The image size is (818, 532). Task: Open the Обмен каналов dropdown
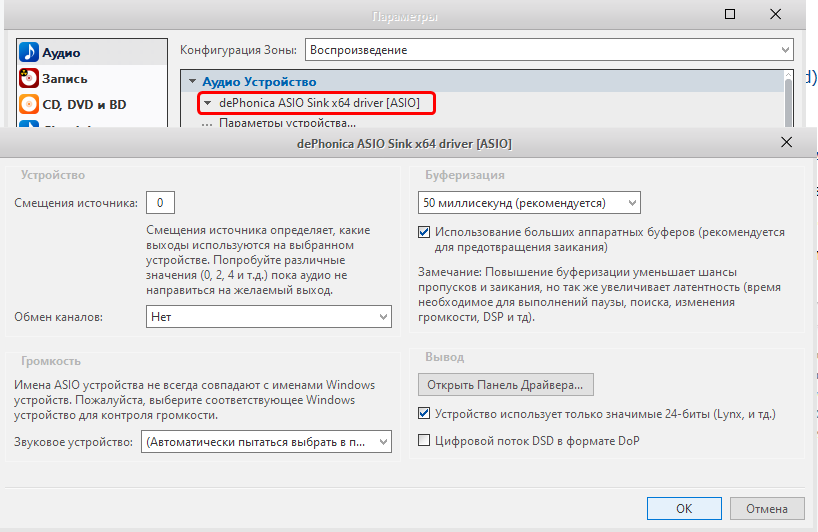(x=269, y=317)
